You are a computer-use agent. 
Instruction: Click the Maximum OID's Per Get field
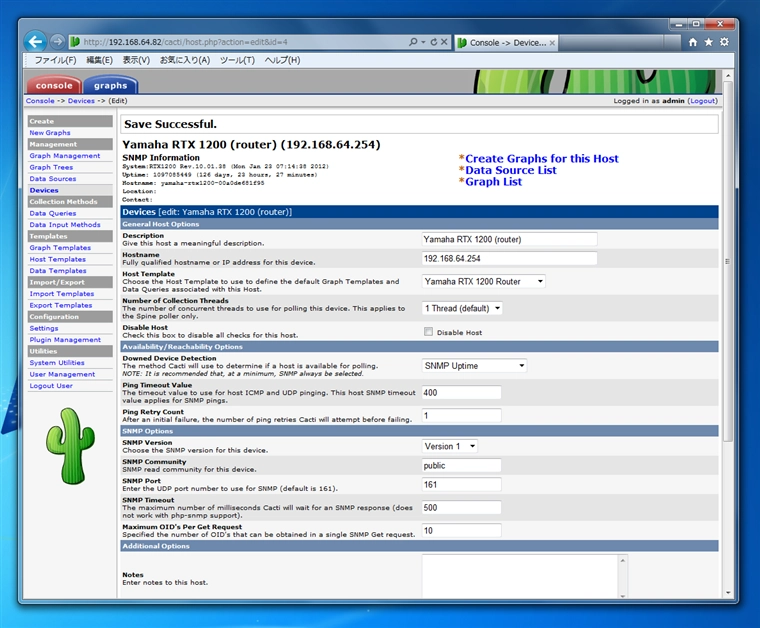[461, 531]
